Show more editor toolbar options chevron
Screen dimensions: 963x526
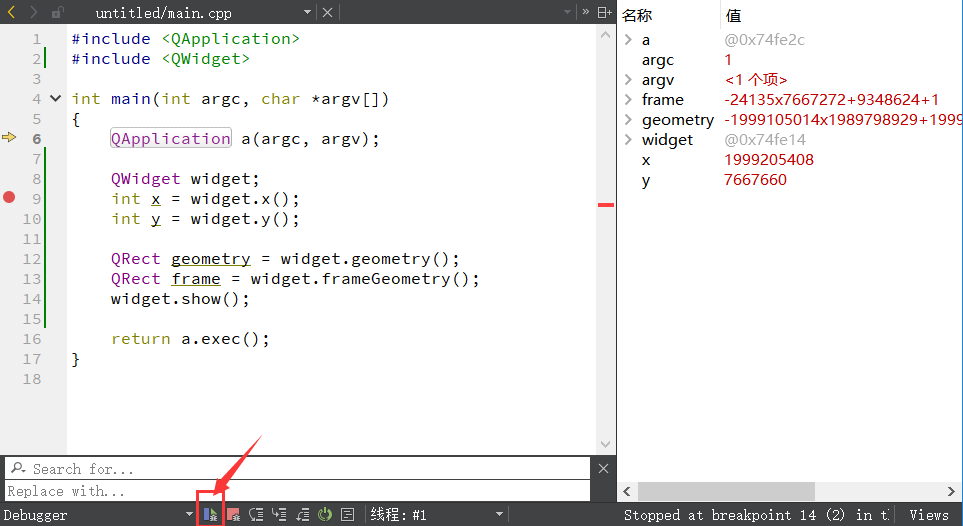585,12
